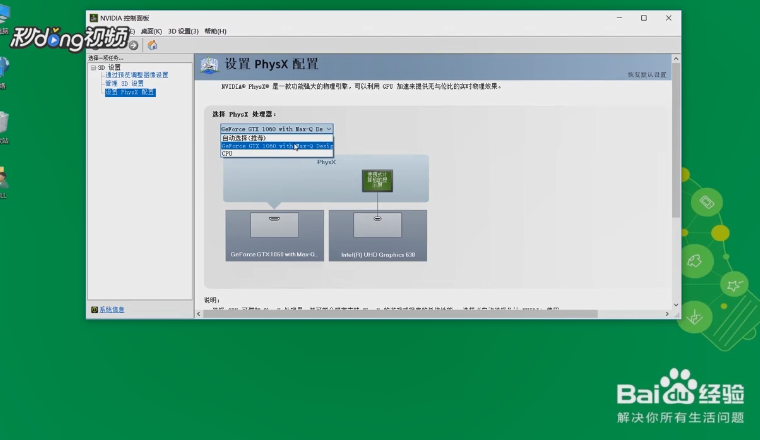Click the NVIDIA control panel title icon
The width and height of the screenshot is (760, 440).
pyautogui.click(x=94, y=18)
